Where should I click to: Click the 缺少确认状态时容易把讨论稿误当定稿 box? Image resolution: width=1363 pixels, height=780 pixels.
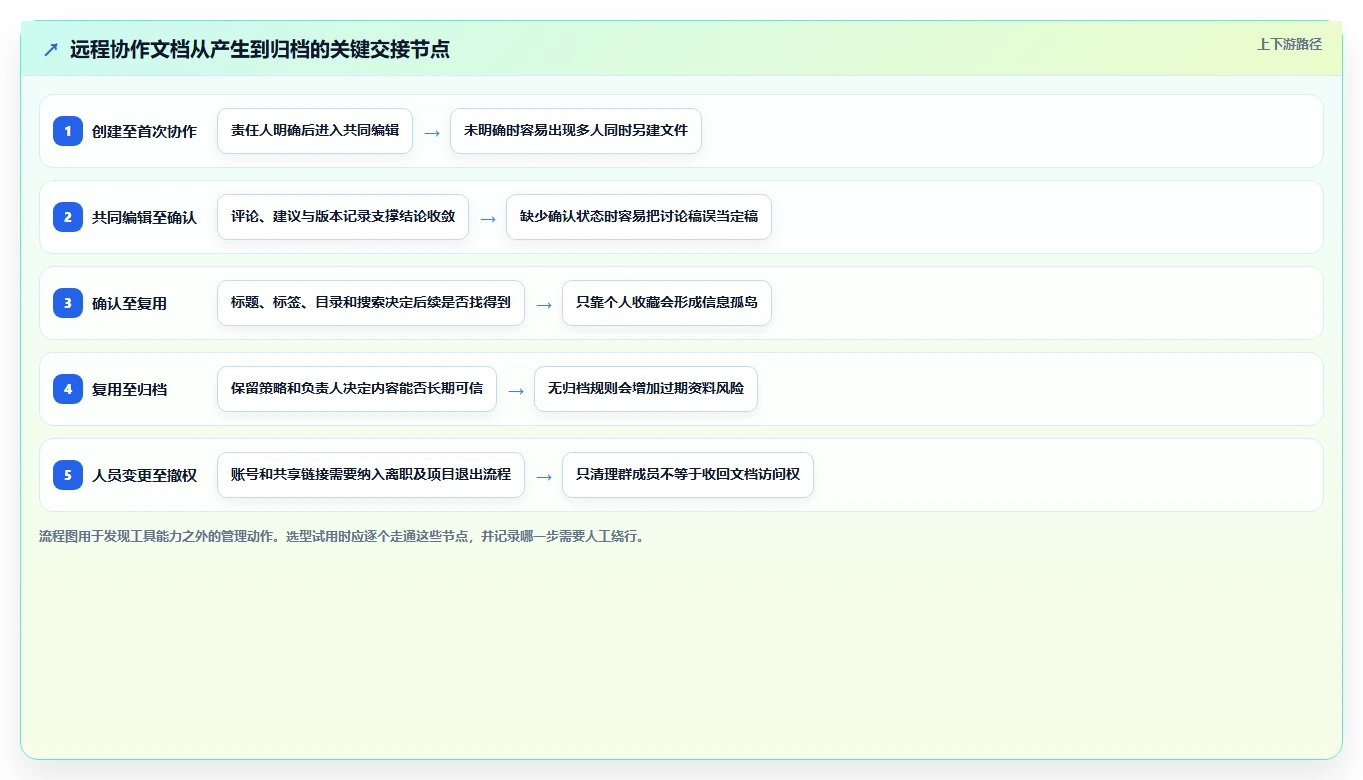pos(639,217)
